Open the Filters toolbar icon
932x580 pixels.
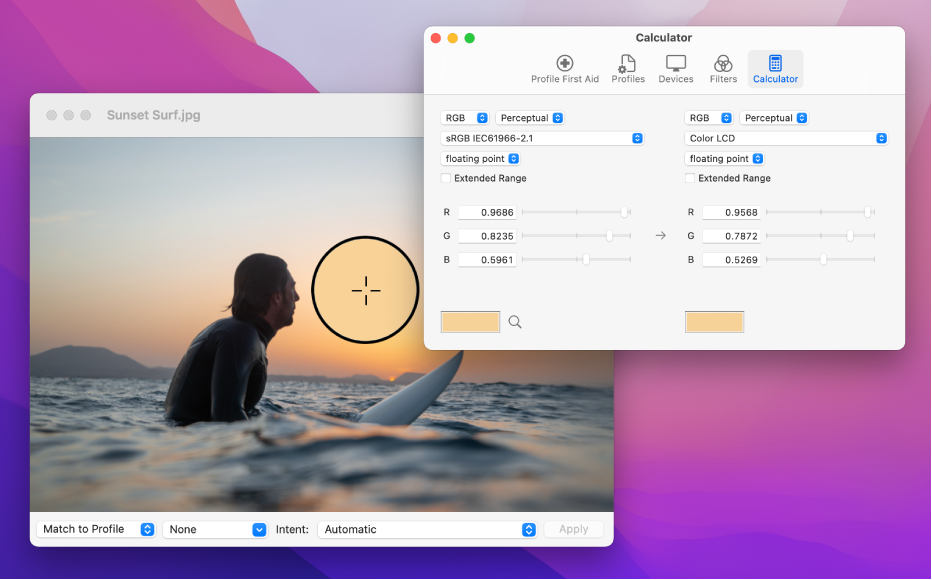coord(723,70)
